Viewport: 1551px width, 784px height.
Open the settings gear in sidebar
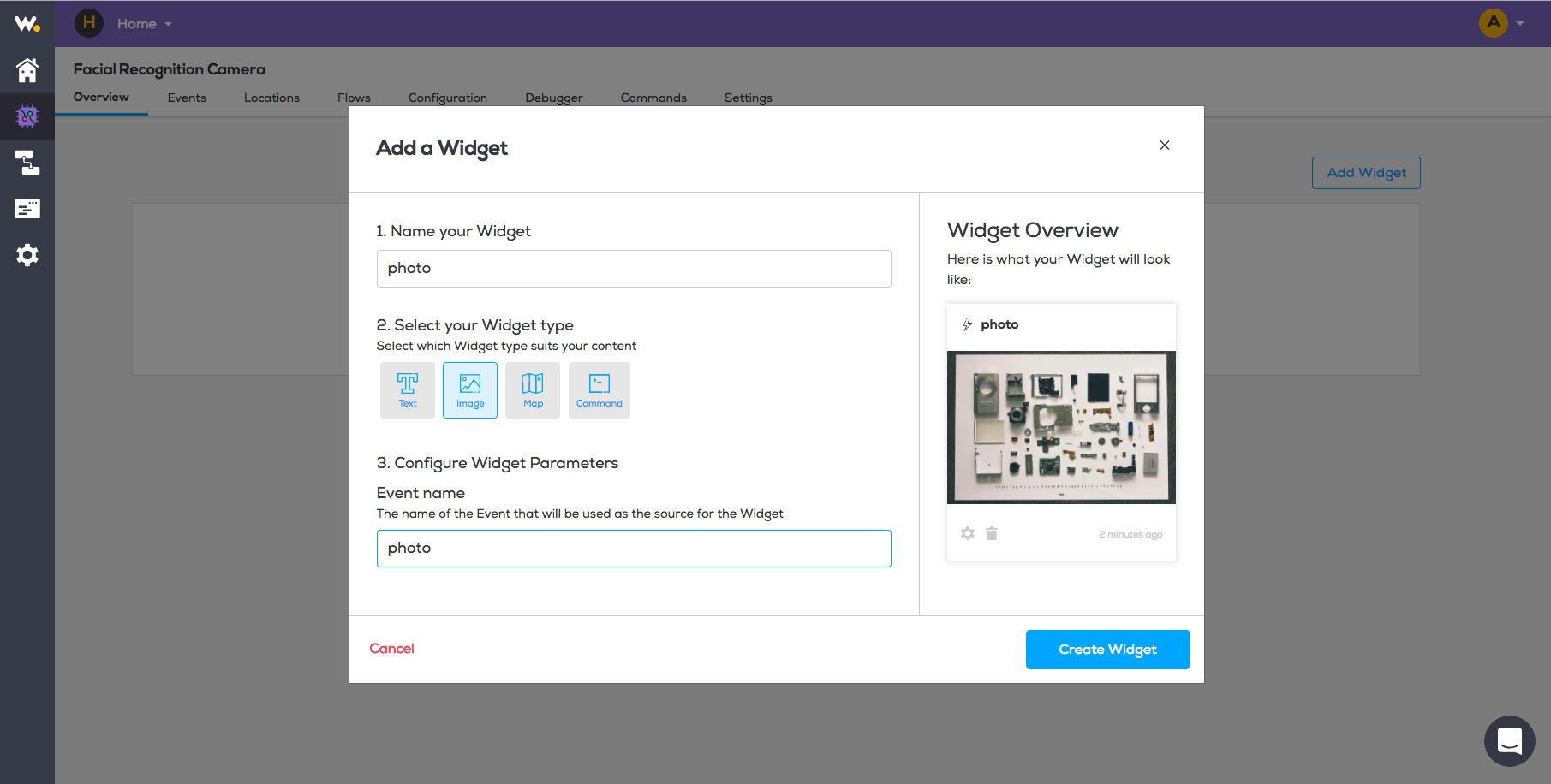click(x=27, y=255)
